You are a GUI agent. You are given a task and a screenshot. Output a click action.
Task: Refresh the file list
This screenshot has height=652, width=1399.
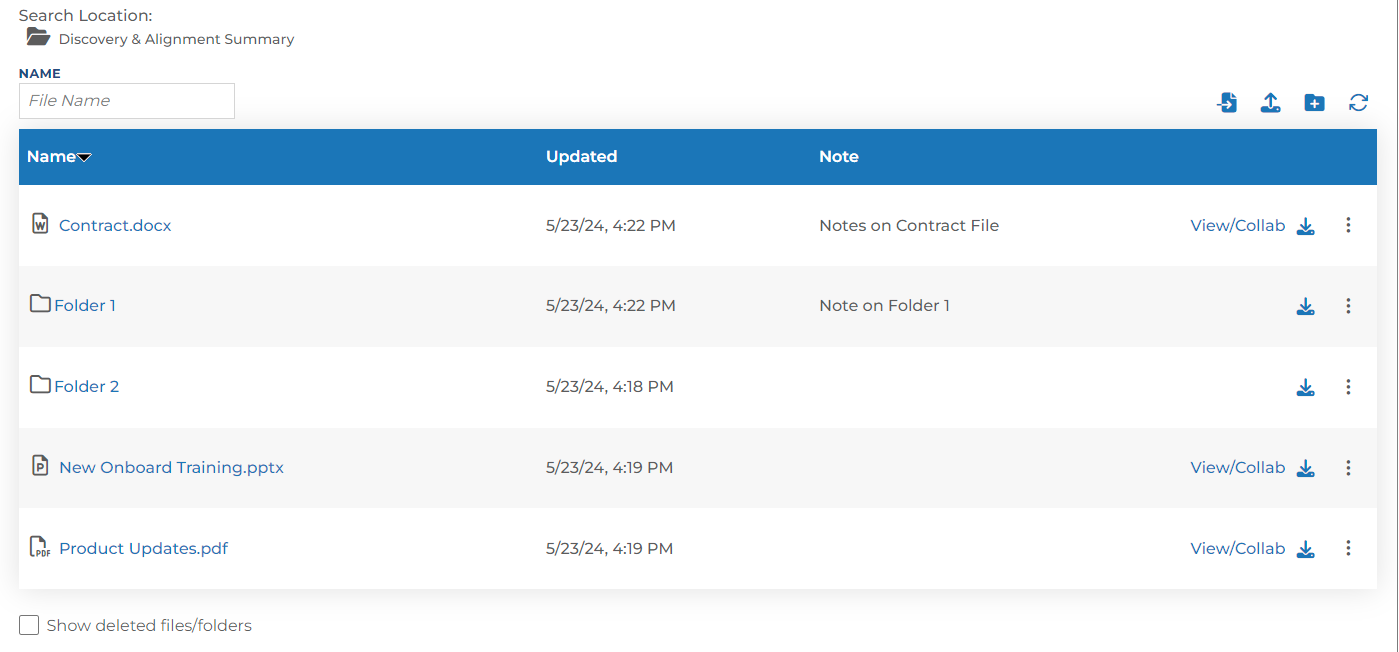pyautogui.click(x=1358, y=102)
